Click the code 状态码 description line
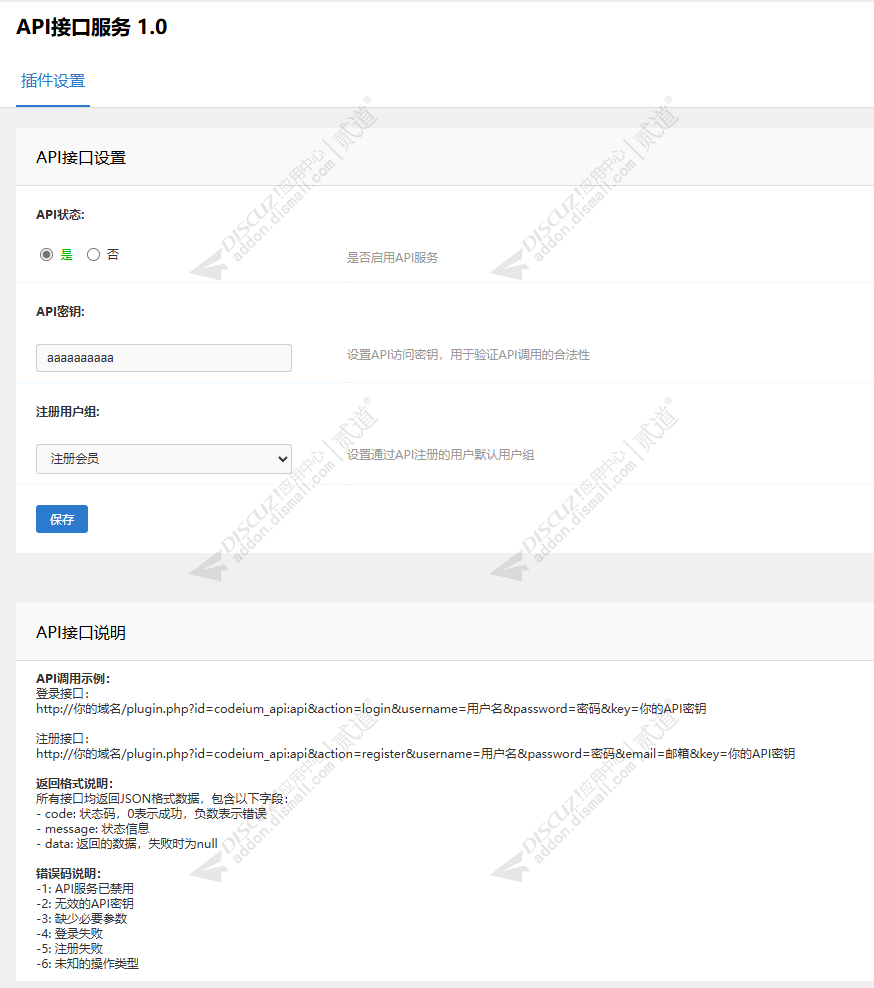This screenshot has width=874, height=988. tap(151, 814)
